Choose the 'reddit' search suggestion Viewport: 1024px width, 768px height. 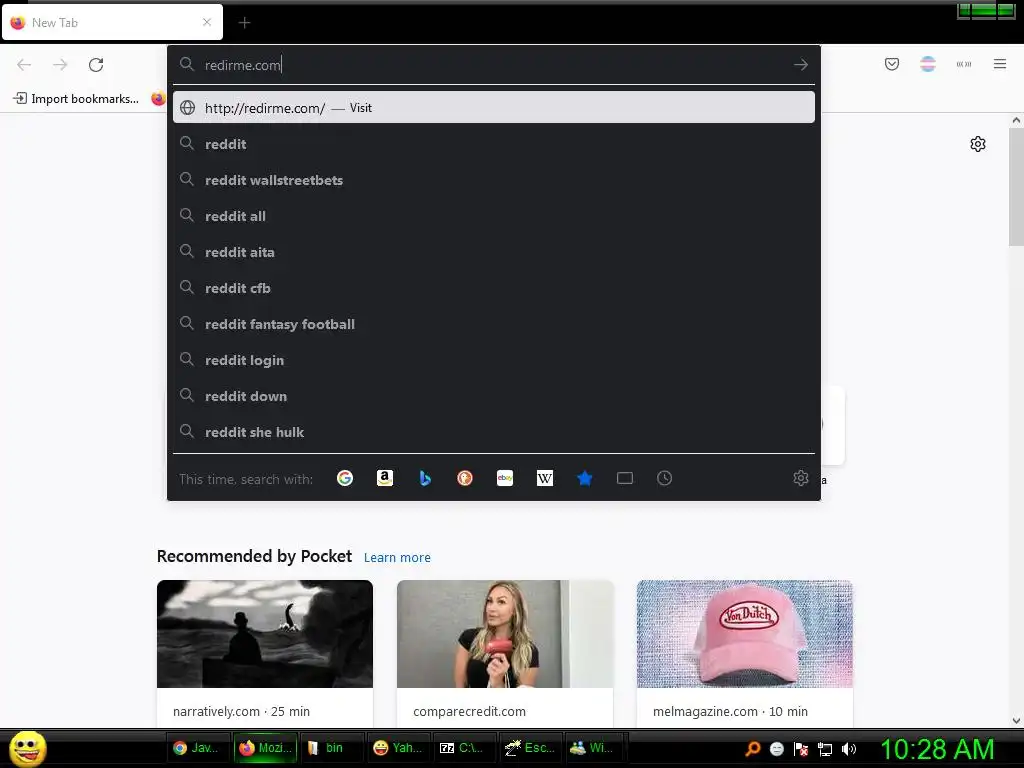[x=494, y=144]
